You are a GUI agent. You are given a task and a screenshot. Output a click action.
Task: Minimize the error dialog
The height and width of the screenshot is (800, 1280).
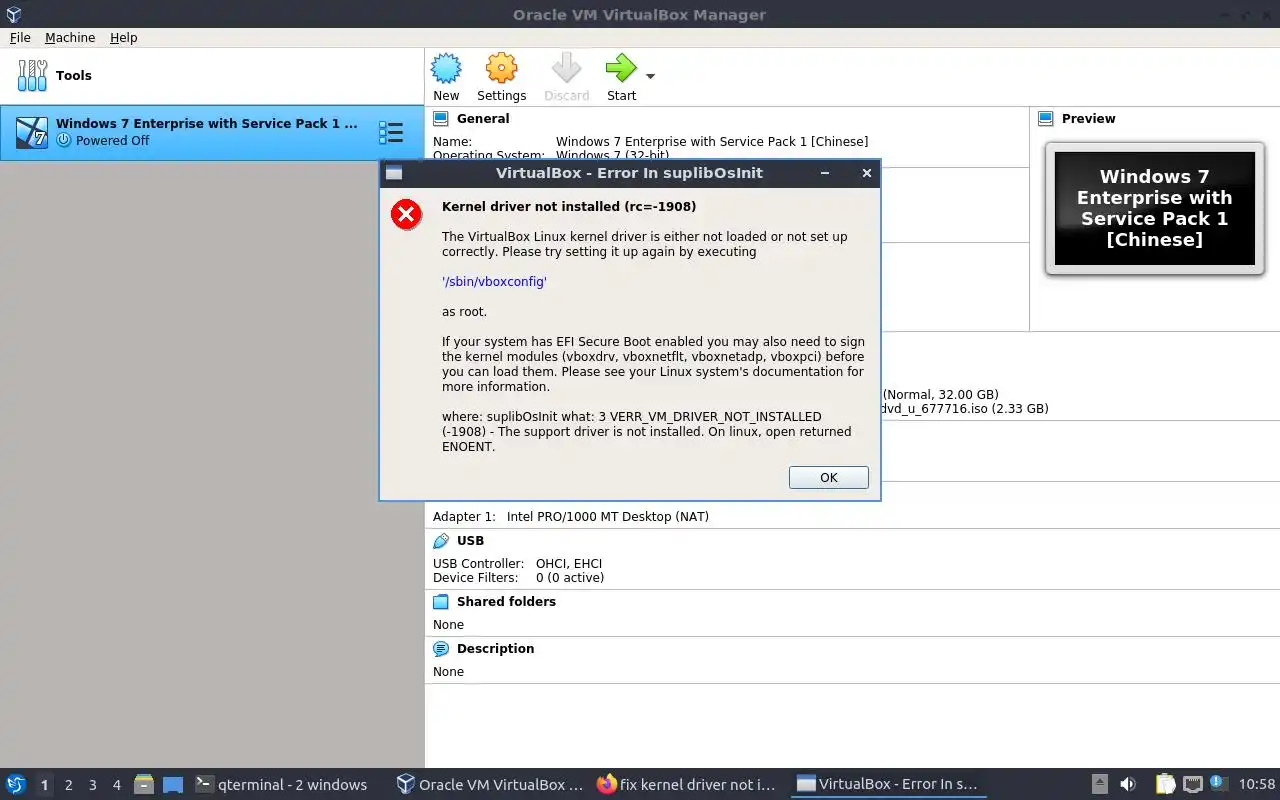[x=825, y=173]
